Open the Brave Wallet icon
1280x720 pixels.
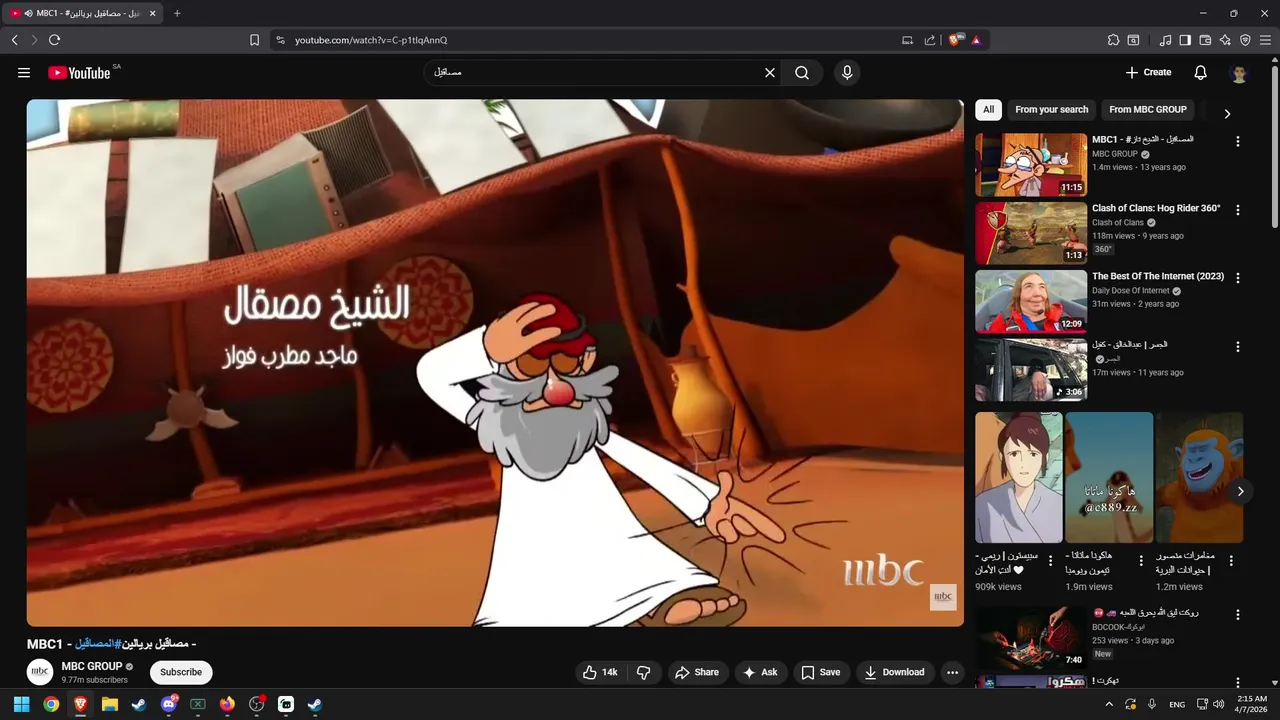pos(1205,40)
